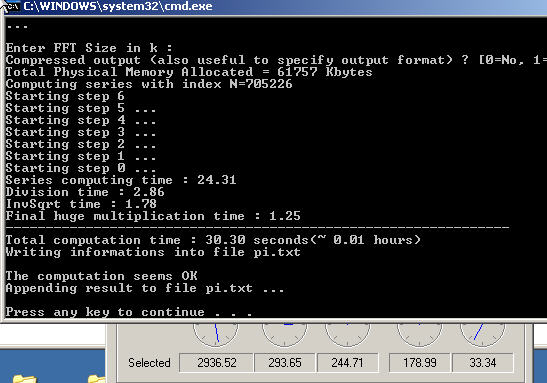Open the left desktop folder icon
547x383 pixels.
(24, 379)
